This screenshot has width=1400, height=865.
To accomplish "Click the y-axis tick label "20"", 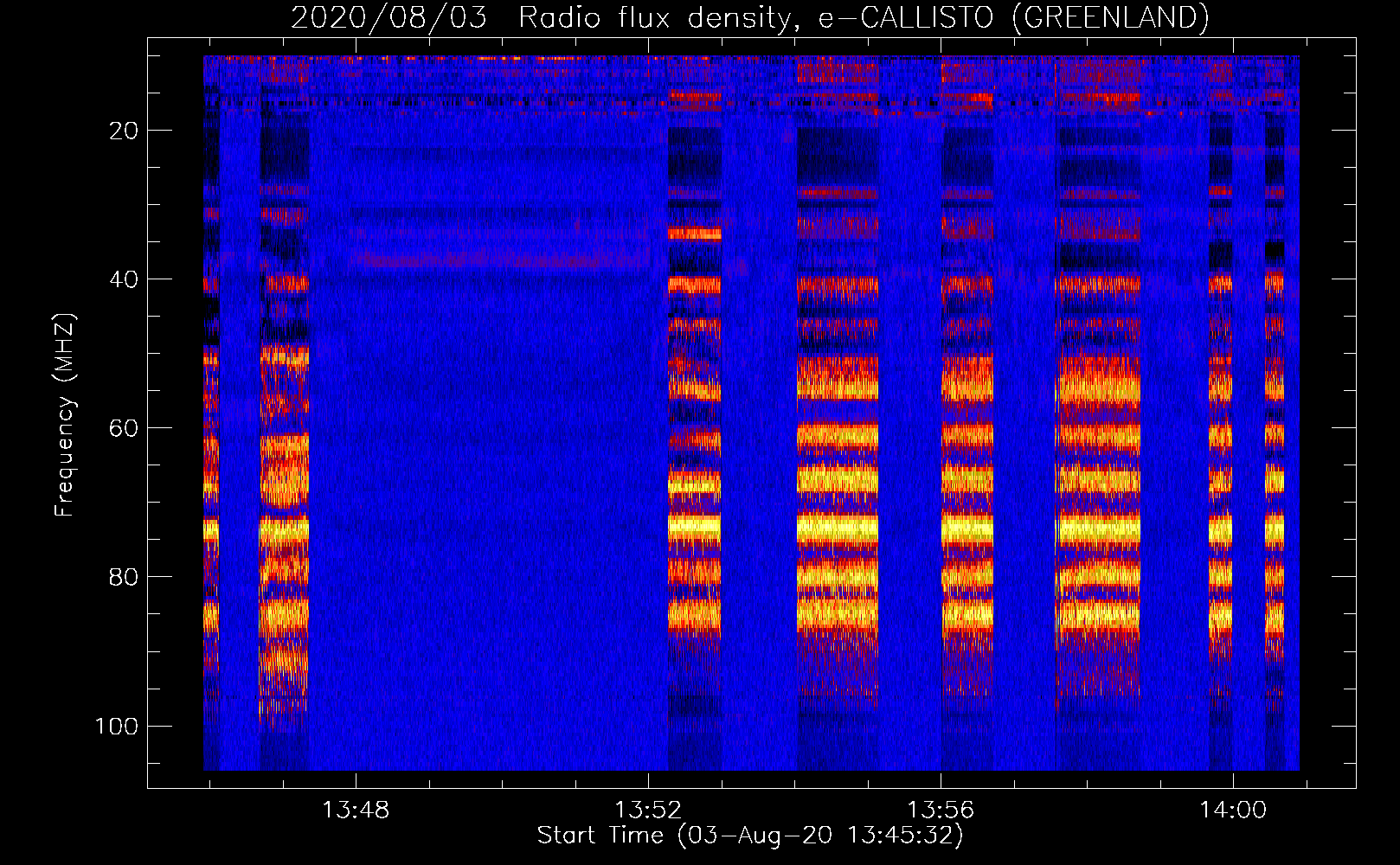I will pos(124,131).
